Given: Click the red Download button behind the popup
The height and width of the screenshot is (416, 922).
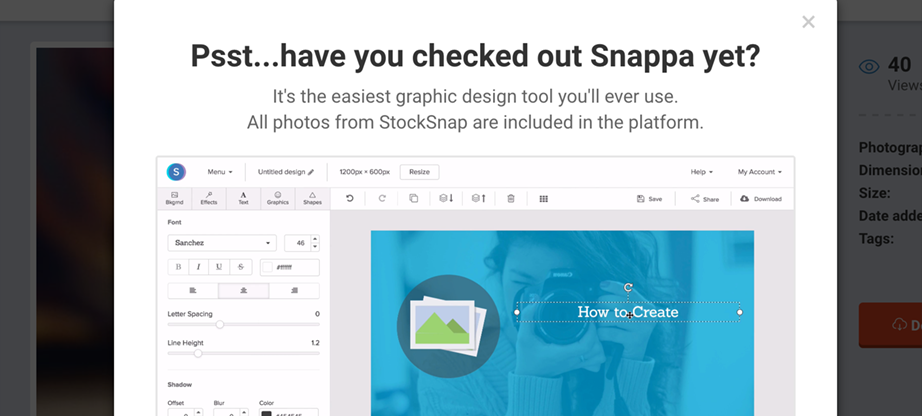Looking at the screenshot, I should pos(890,325).
